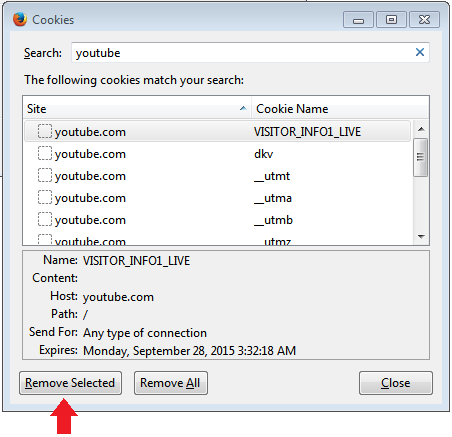Image resolution: width=452 pixels, height=437 pixels.
Task: Click the list scrollbar down arrow
Action: (421, 237)
